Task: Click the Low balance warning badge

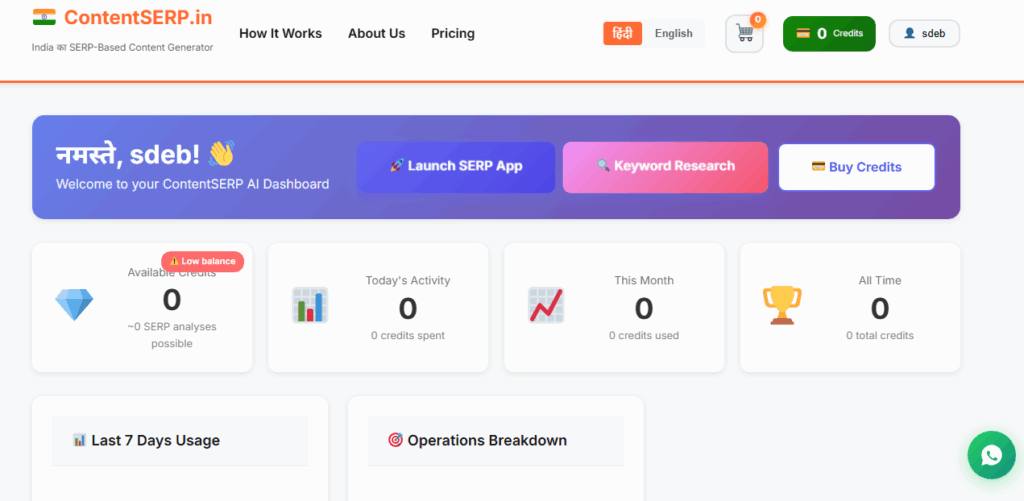Action: tap(202, 261)
